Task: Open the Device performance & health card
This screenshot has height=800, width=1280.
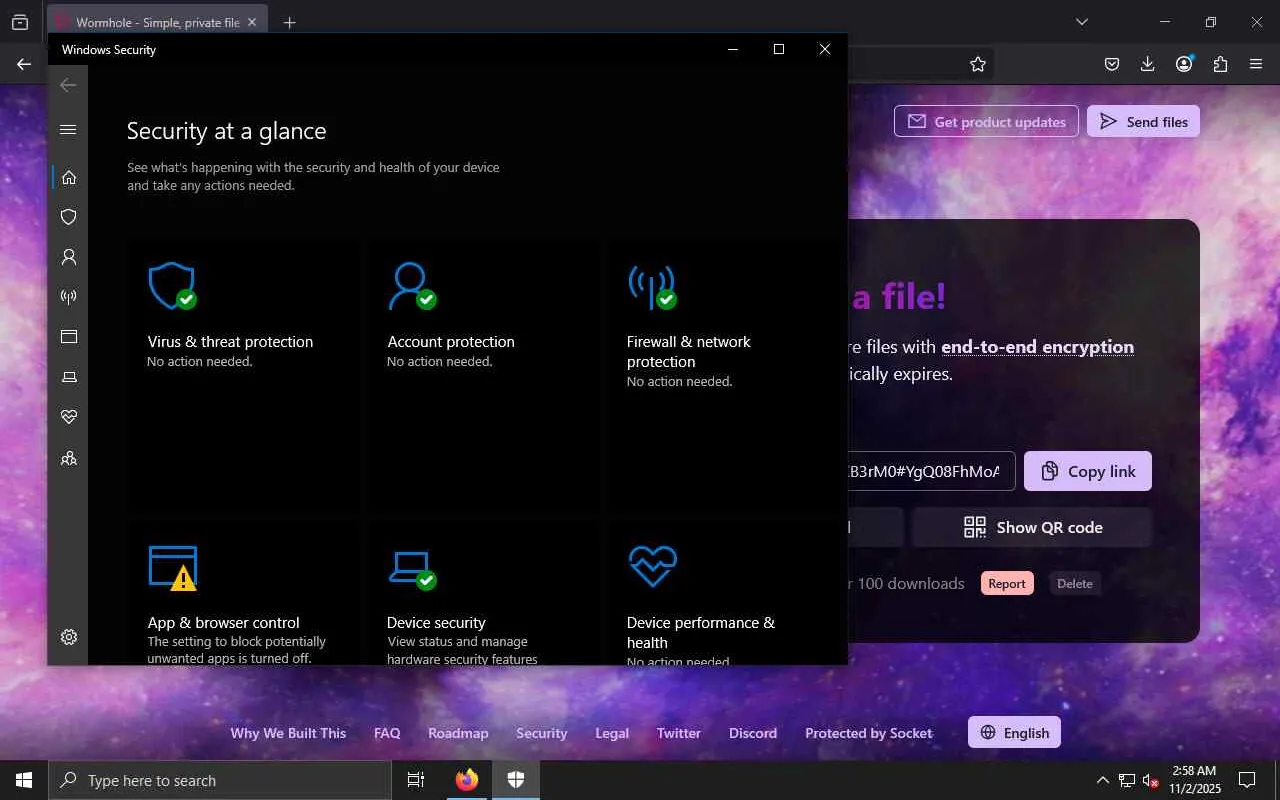Action: pyautogui.click(x=724, y=593)
